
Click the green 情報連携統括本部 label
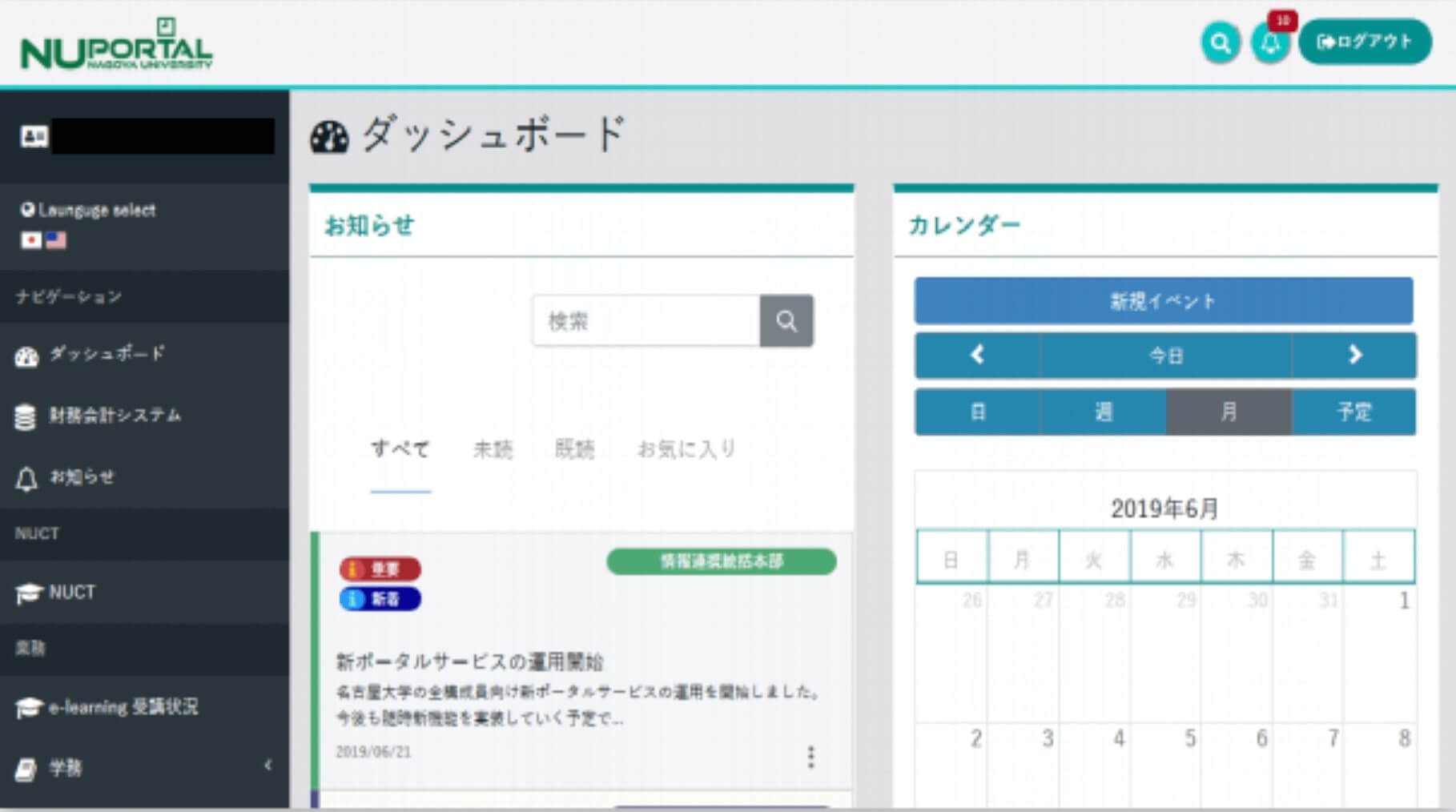pos(720,563)
